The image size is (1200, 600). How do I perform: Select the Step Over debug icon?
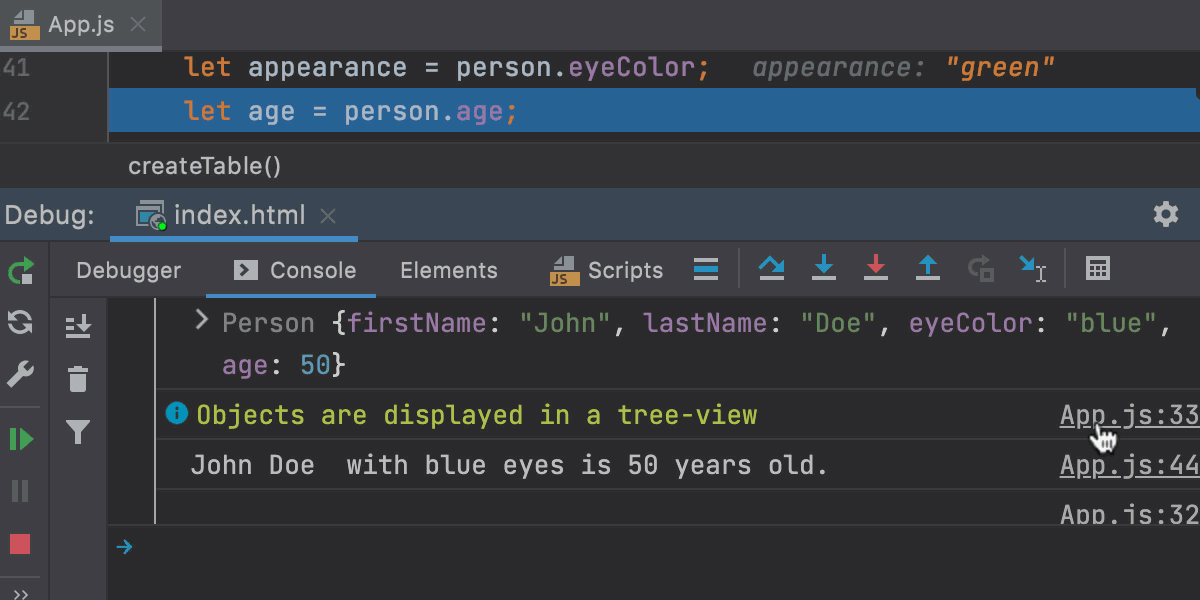[x=772, y=268]
